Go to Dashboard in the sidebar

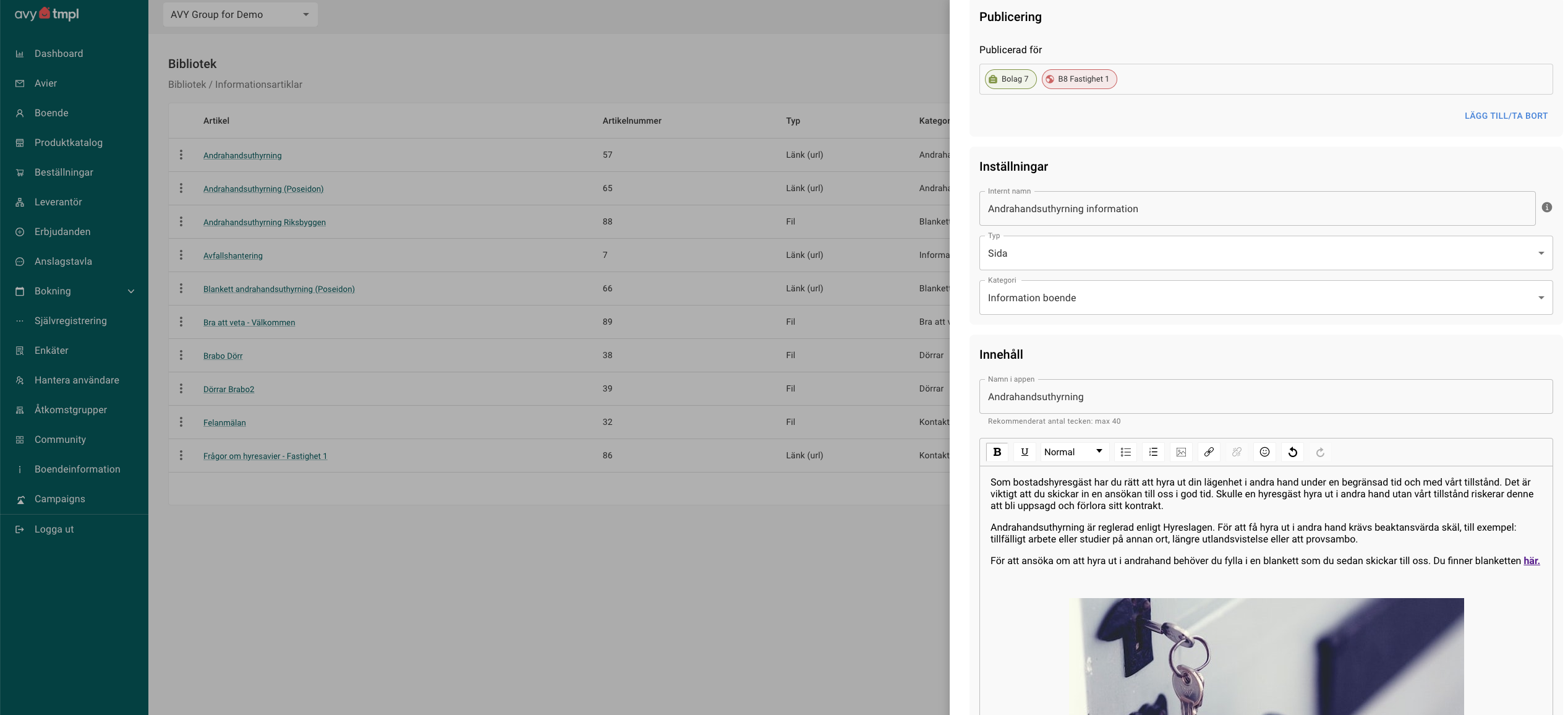click(x=74, y=54)
